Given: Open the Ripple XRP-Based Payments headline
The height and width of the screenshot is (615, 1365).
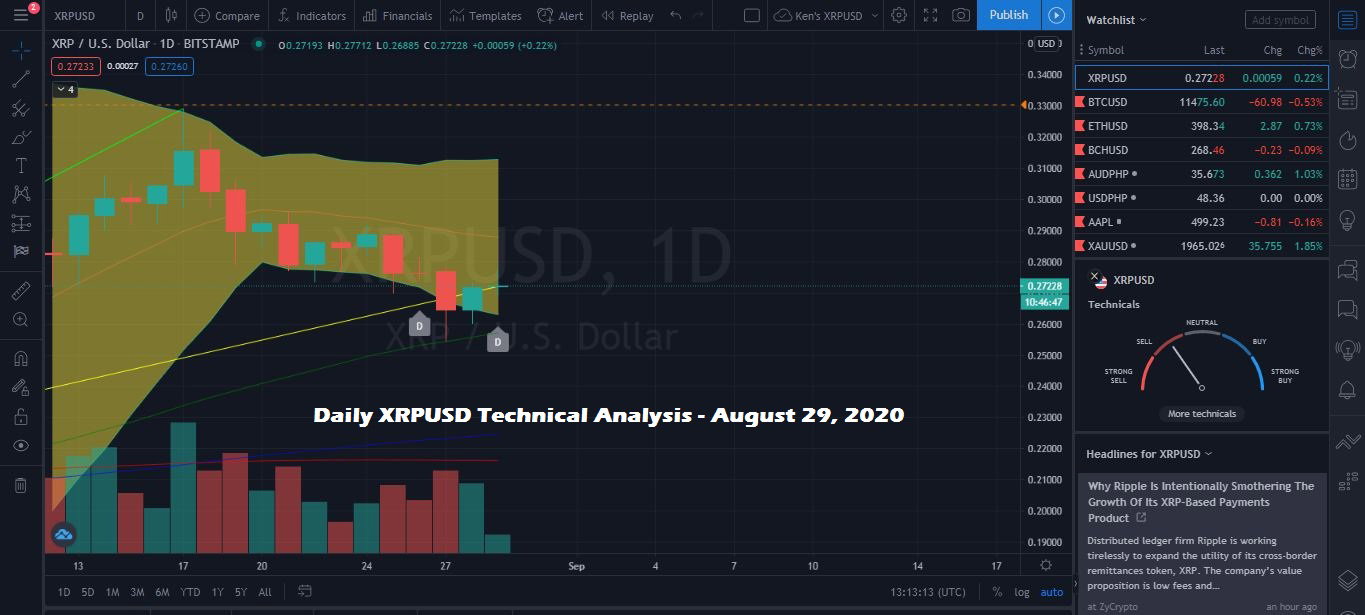Looking at the screenshot, I should pos(1201,502).
